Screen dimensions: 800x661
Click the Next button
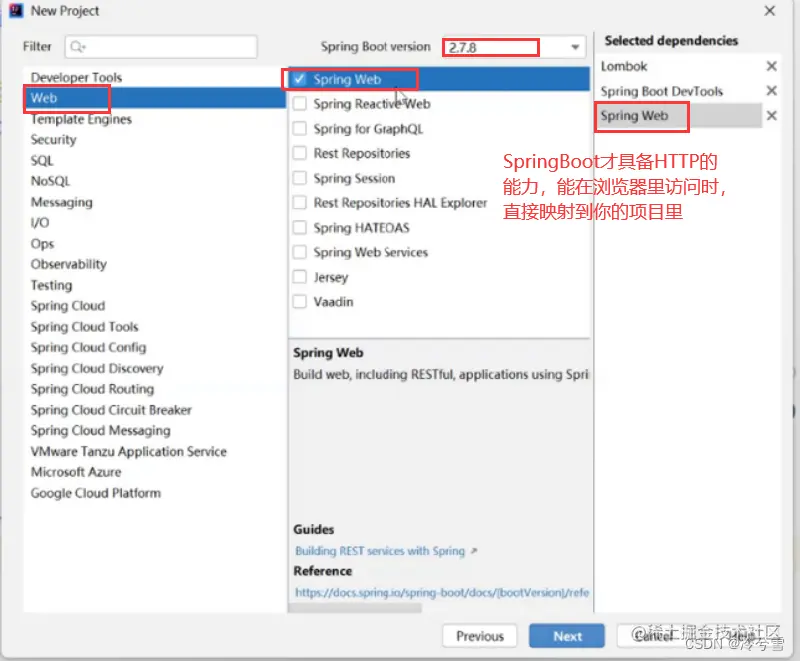[x=567, y=636]
